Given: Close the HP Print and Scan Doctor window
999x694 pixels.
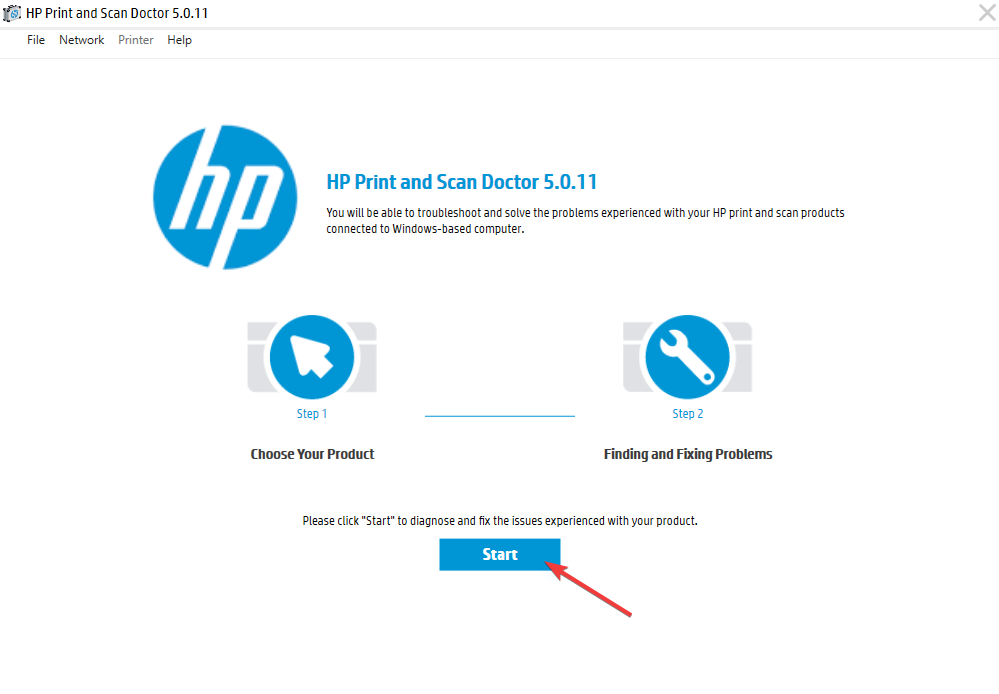Looking at the screenshot, I should pyautogui.click(x=987, y=12).
